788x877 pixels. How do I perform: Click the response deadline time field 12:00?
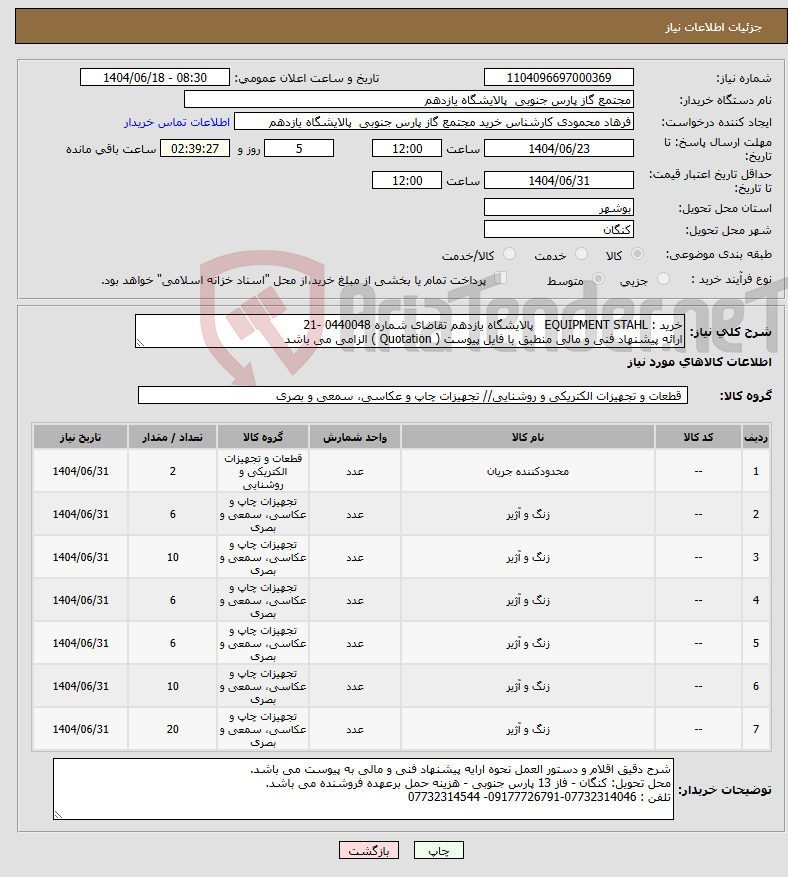click(x=407, y=148)
